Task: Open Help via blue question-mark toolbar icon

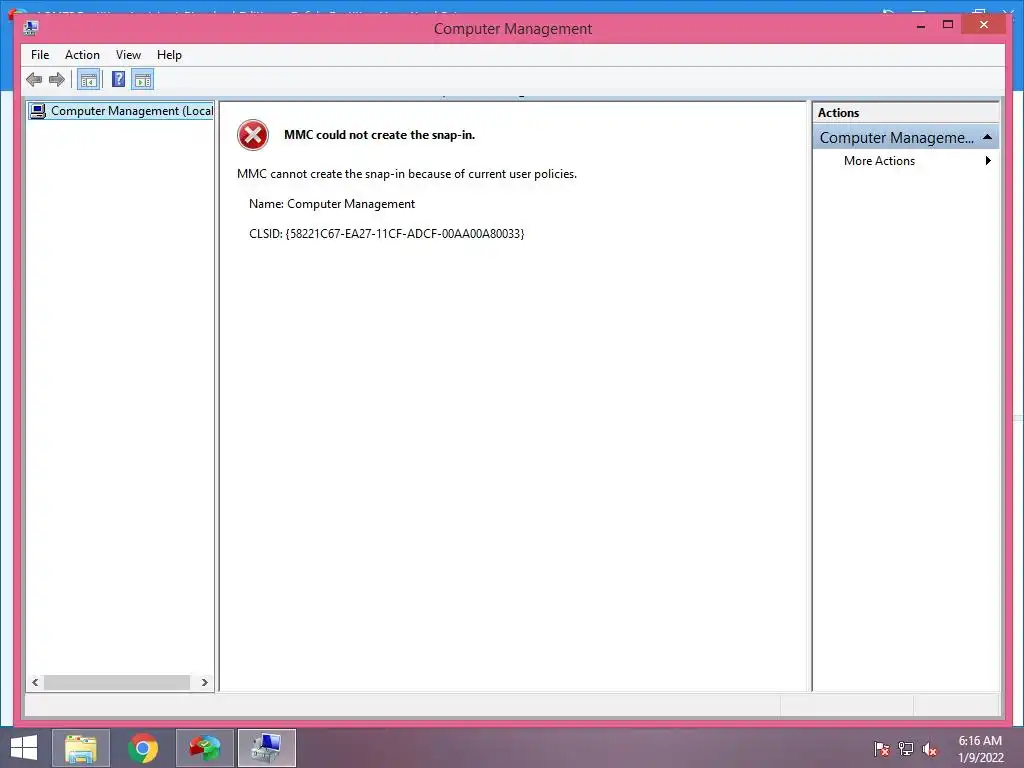Action: pyautogui.click(x=118, y=80)
